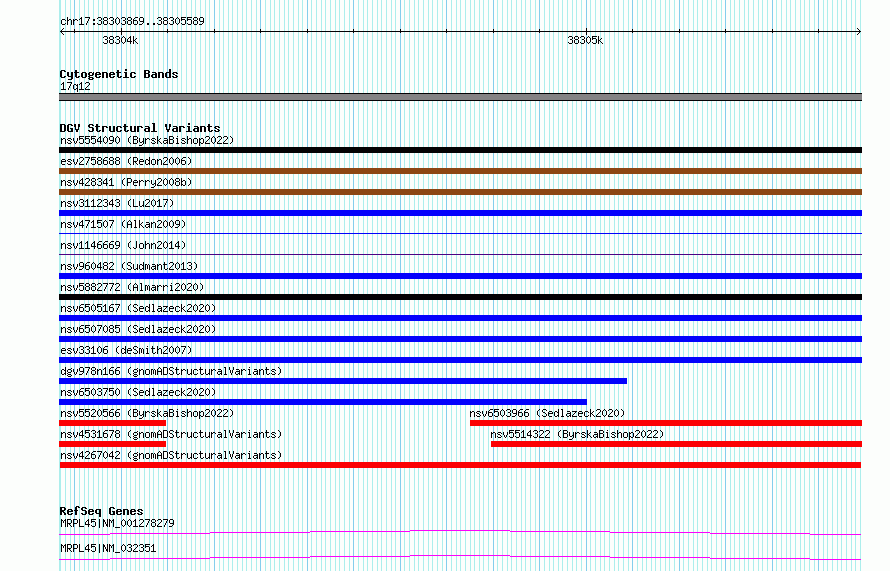
Task: Click the brown bar for esv2758688
Action: click(460, 171)
